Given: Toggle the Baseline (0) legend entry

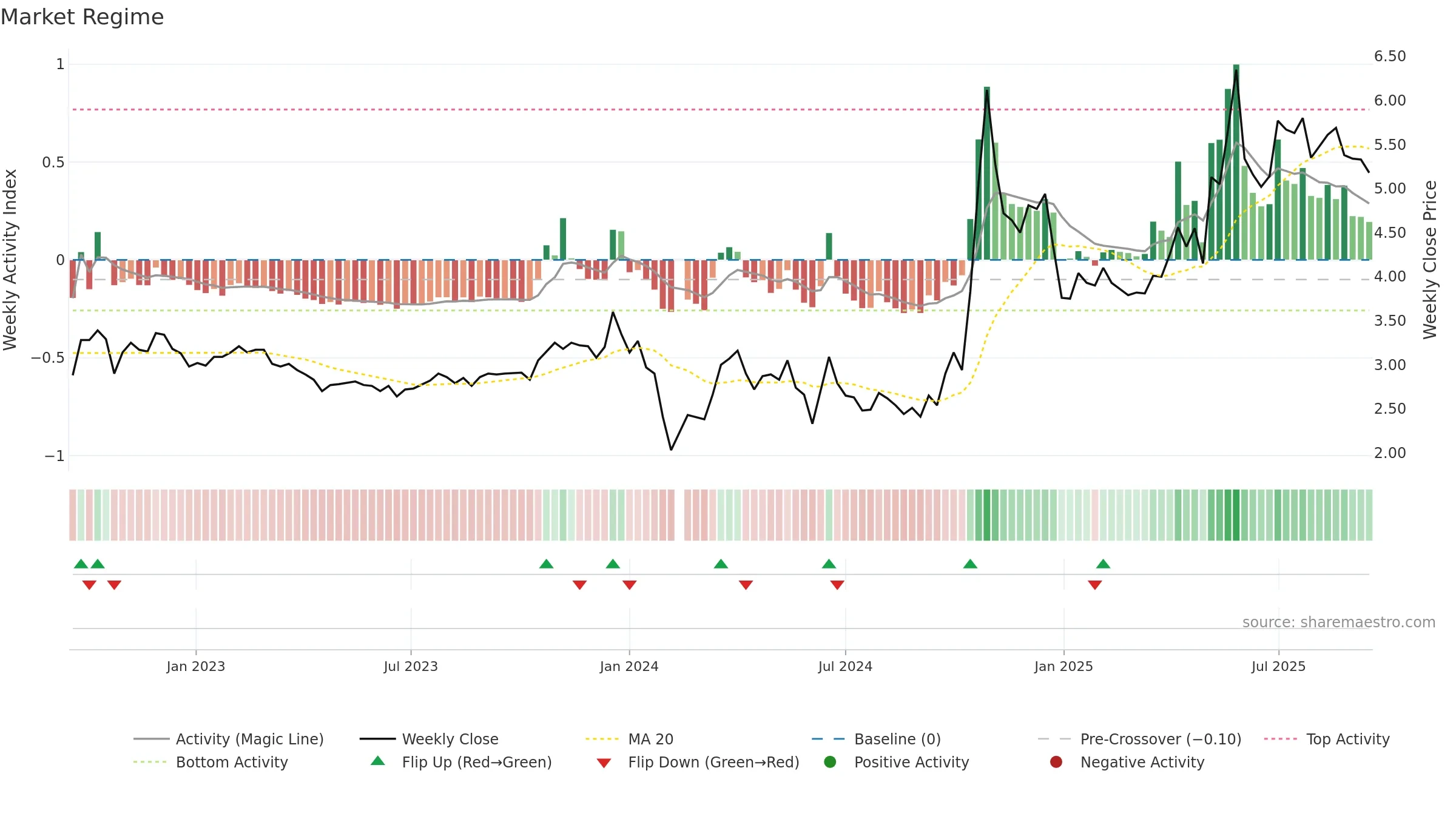Looking at the screenshot, I should pos(876,739).
